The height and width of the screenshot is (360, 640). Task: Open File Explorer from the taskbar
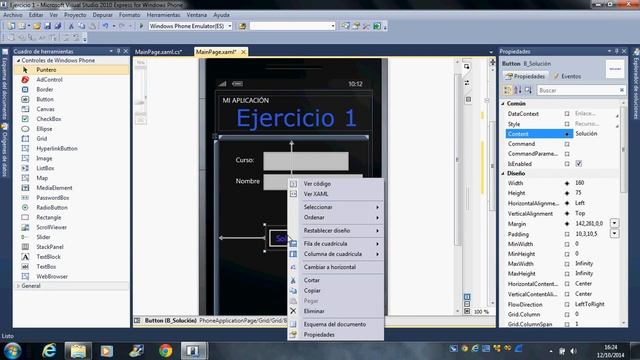[x=78, y=351]
